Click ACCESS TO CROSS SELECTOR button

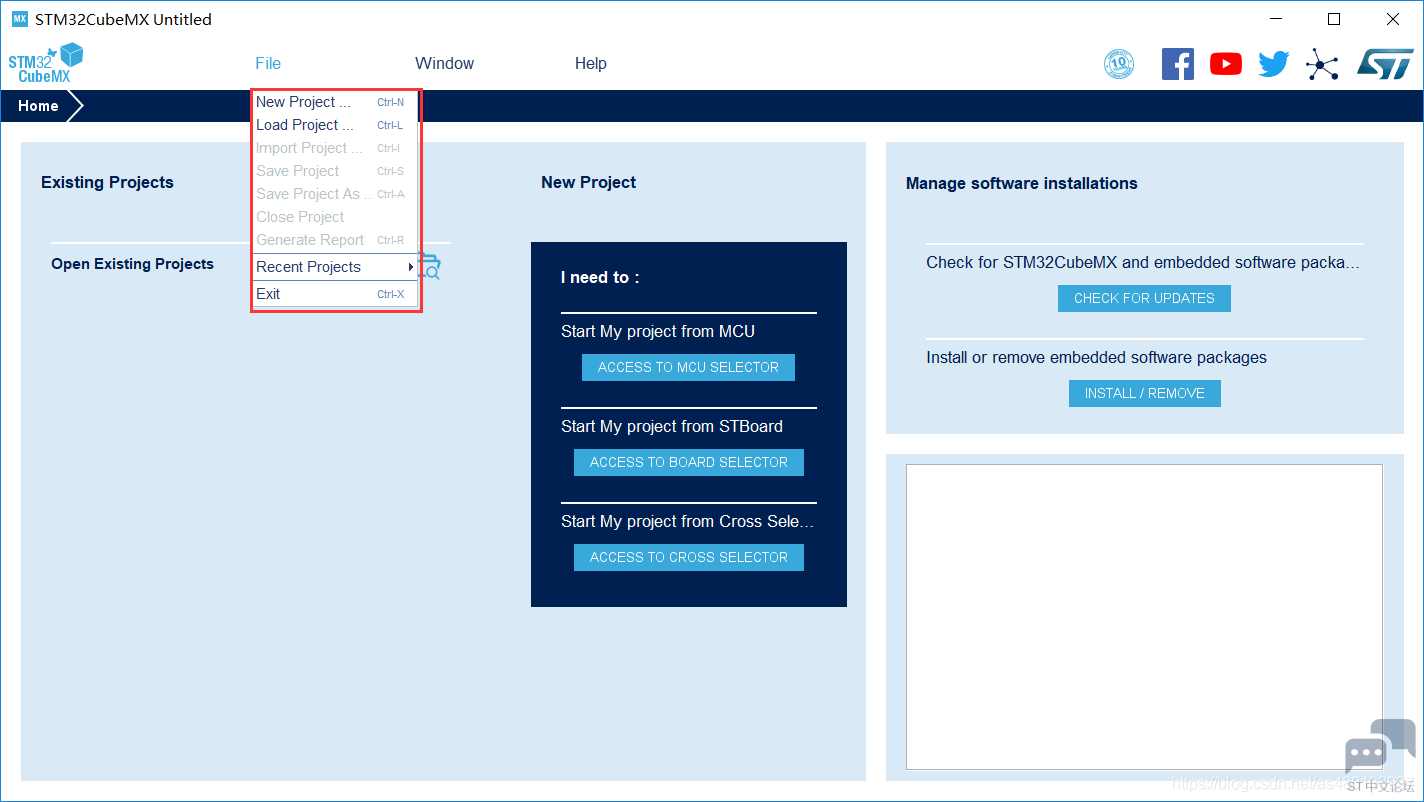pyautogui.click(x=689, y=557)
